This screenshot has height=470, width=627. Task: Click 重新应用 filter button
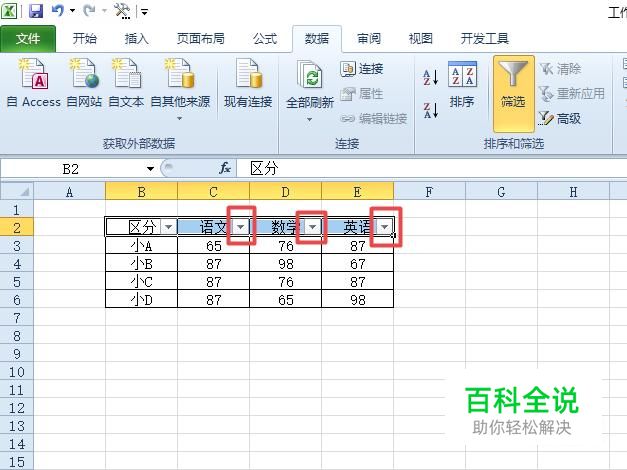[572, 94]
